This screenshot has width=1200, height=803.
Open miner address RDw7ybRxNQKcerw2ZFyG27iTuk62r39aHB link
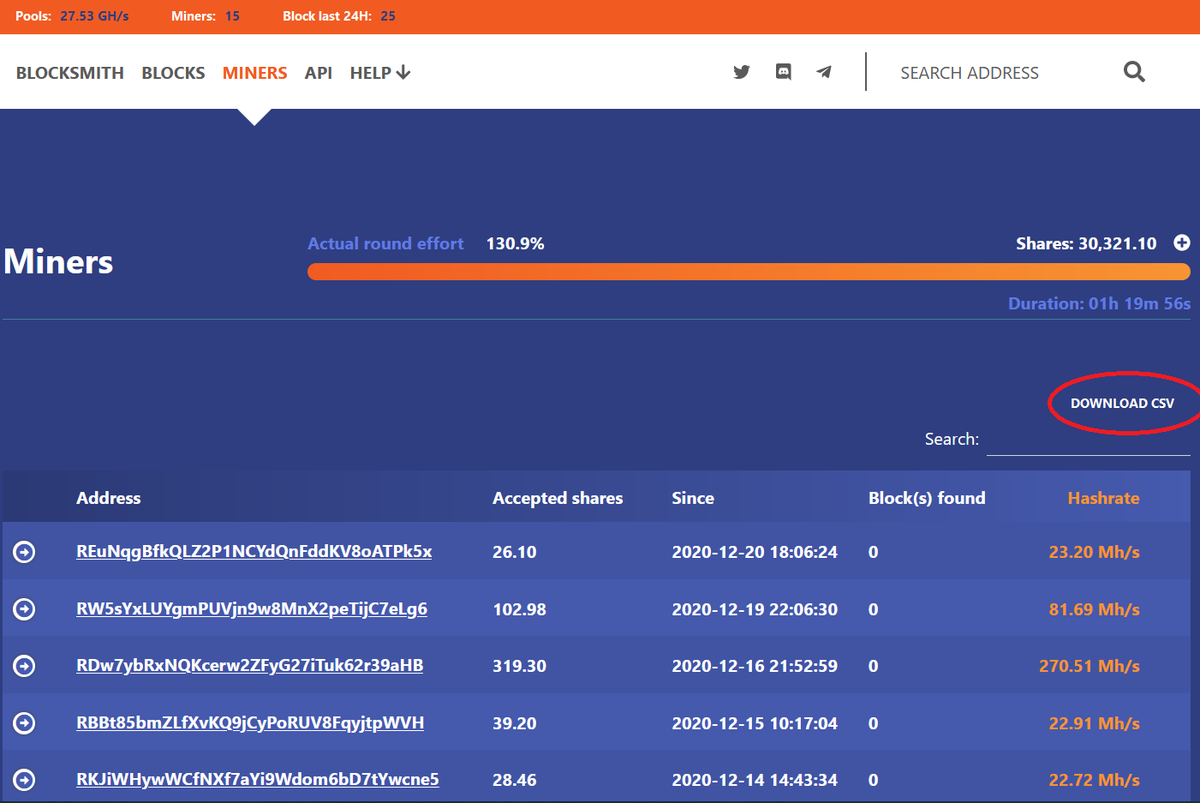click(x=251, y=665)
